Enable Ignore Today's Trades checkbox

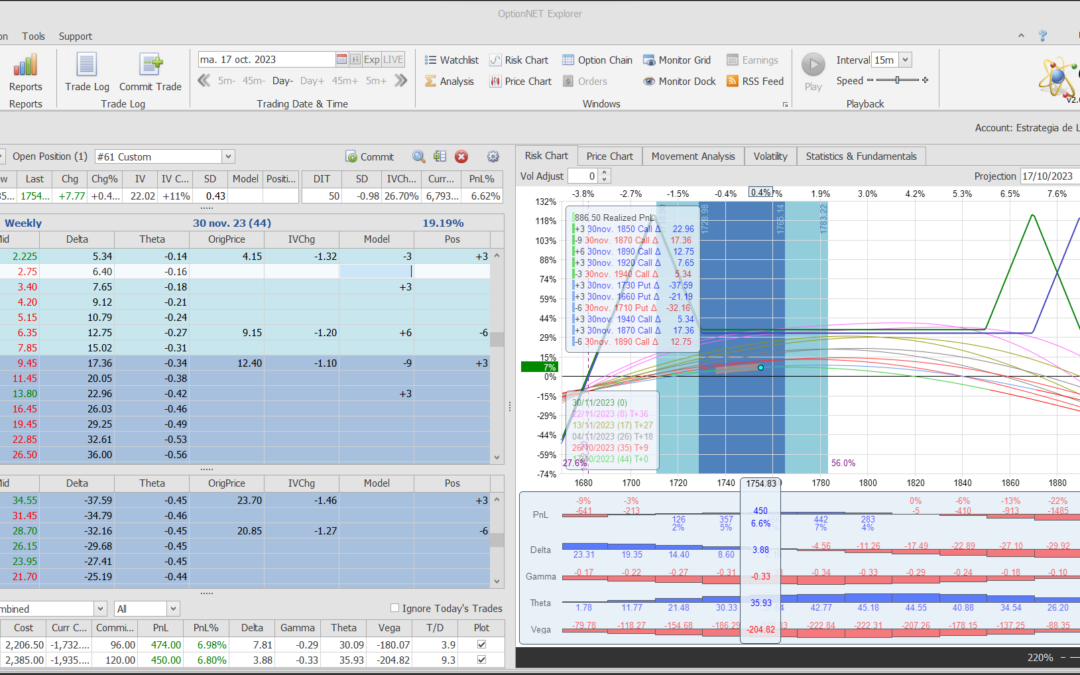[x=395, y=608]
